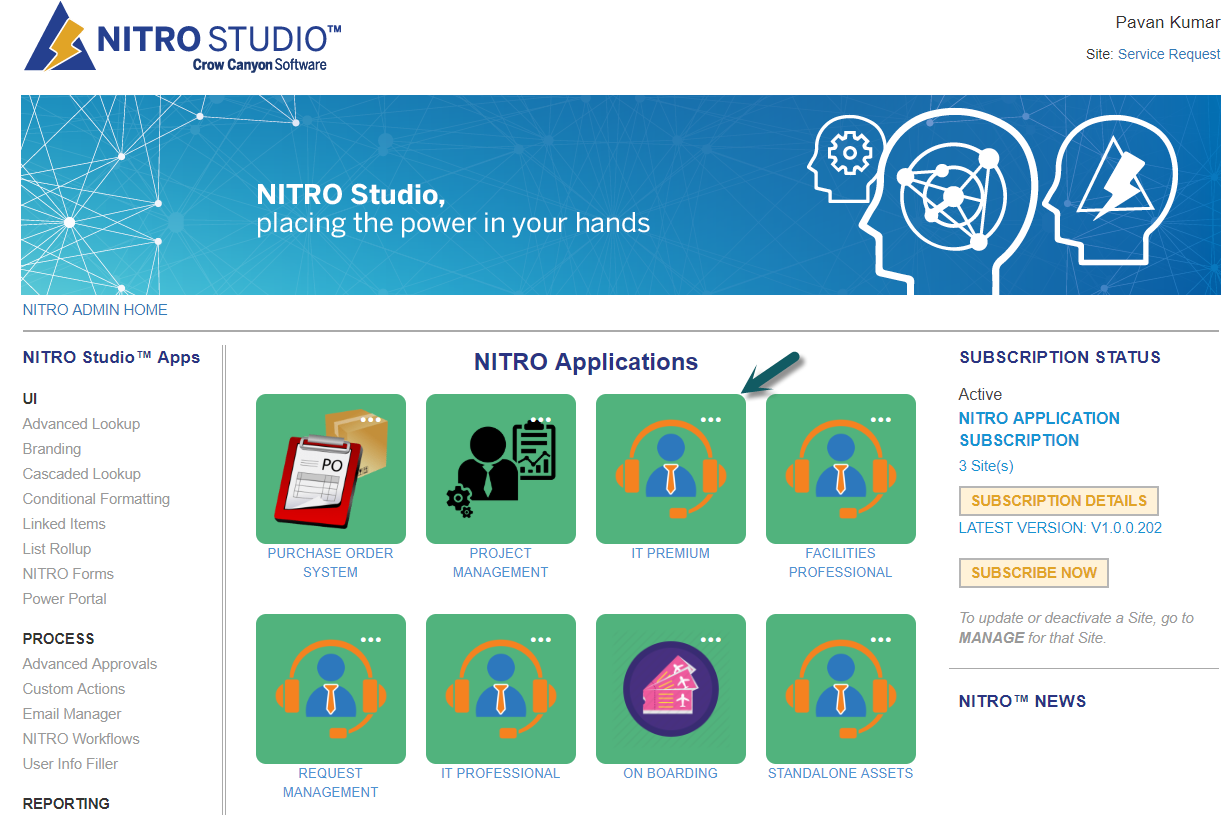Screen dimensions: 1229x815
Task: Click LATEST VERSION: V1.0.0.202 link
Action: coord(1060,528)
